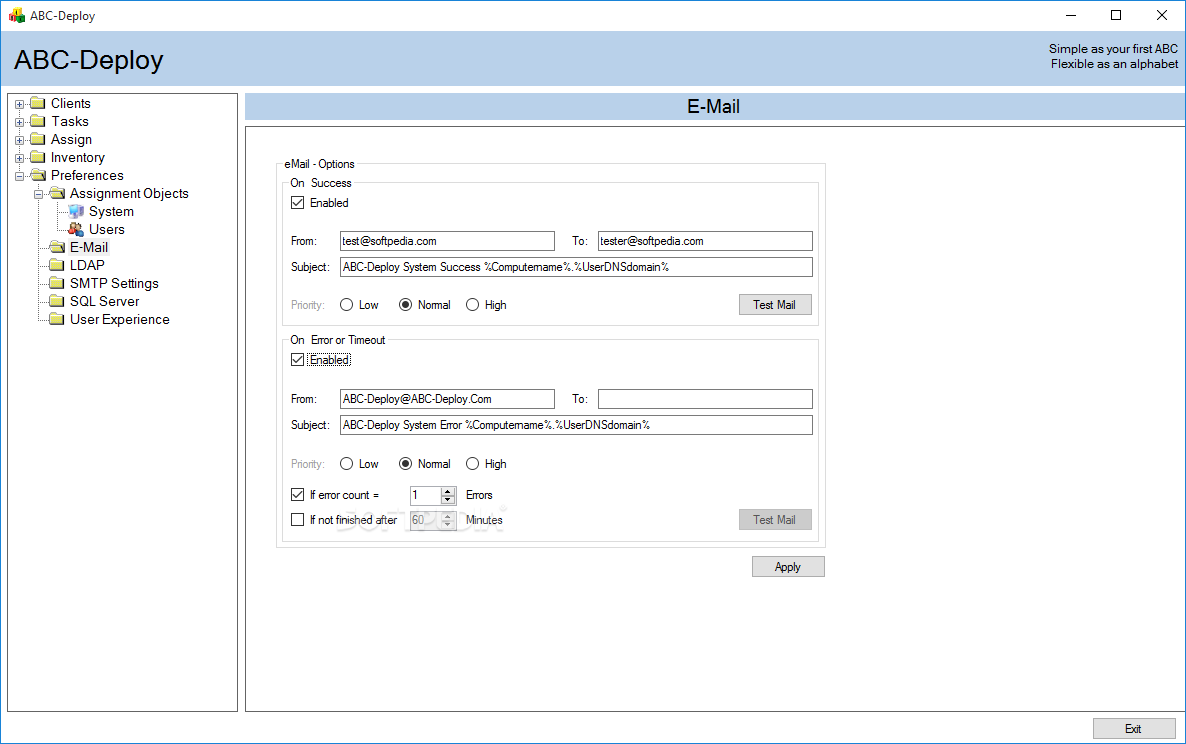Click the Inventory folder icon
Screen dimensions: 1186x744
38,158
